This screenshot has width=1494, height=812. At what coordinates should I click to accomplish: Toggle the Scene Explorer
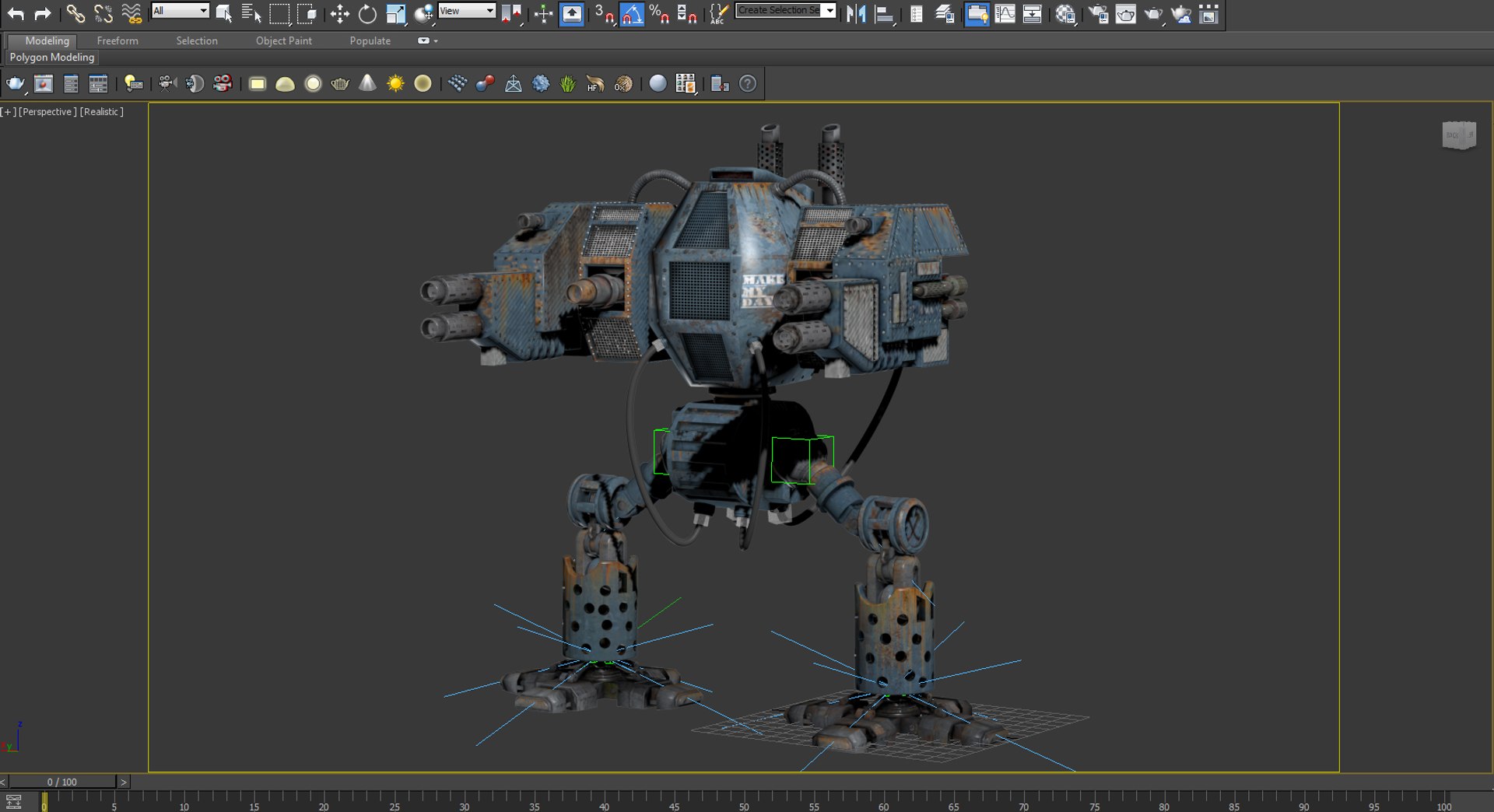(x=917, y=13)
